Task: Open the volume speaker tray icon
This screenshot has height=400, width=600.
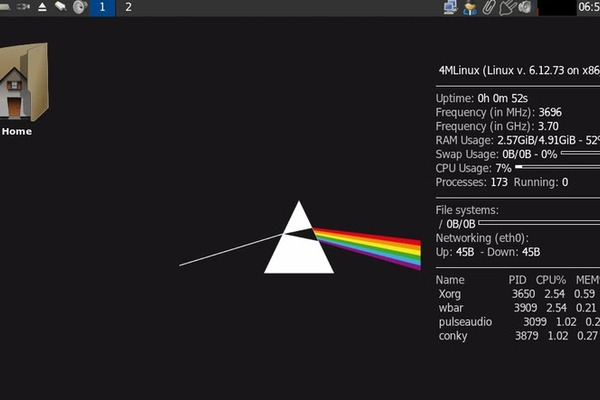Action: click(x=525, y=7)
